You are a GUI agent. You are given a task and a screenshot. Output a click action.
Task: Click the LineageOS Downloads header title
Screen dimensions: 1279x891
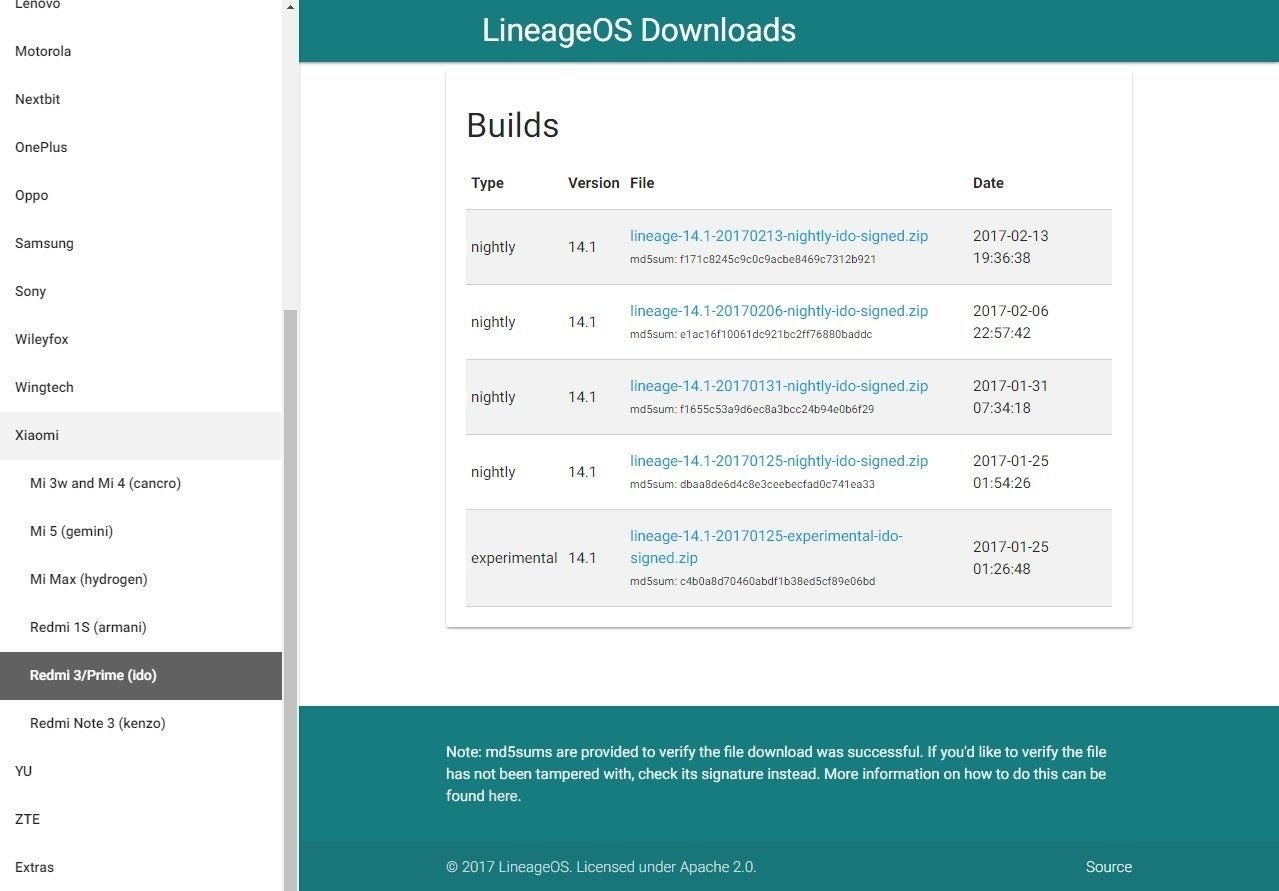coord(638,30)
